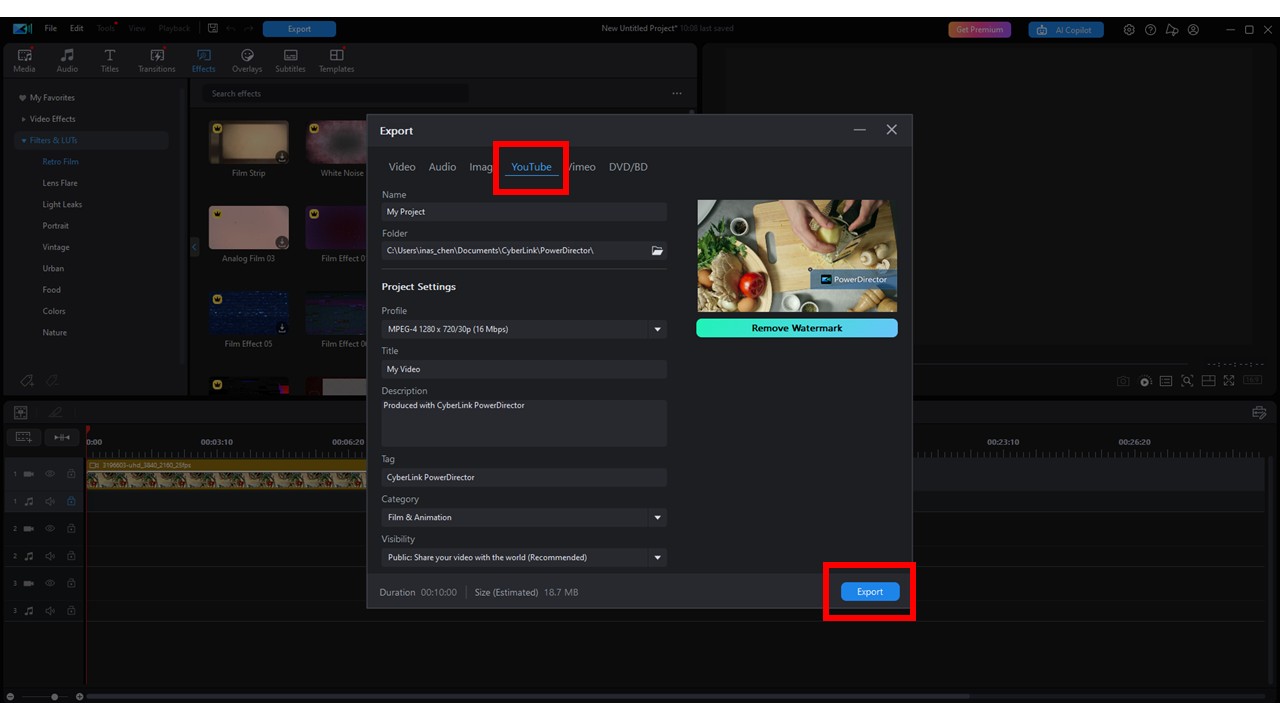Open the Templates room
This screenshot has width=1280, height=720.
[337, 60]
